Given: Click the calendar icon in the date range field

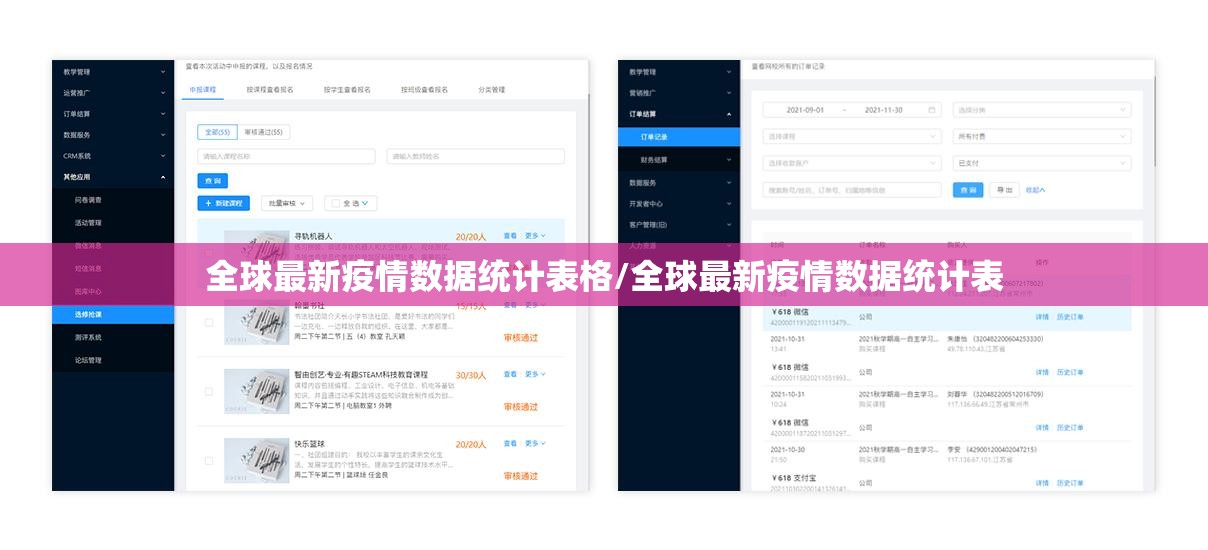Looking at the screenshot, I should (x=932, y=110).
